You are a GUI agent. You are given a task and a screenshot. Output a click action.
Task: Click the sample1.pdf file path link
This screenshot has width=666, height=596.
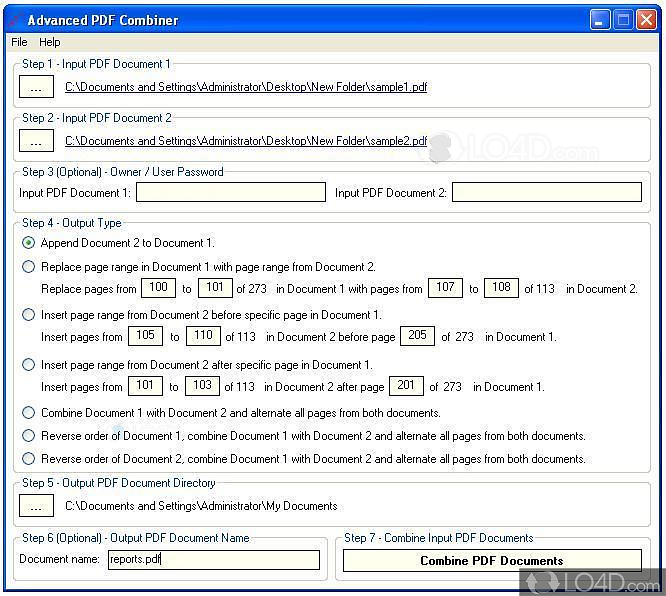pos(246,88)
